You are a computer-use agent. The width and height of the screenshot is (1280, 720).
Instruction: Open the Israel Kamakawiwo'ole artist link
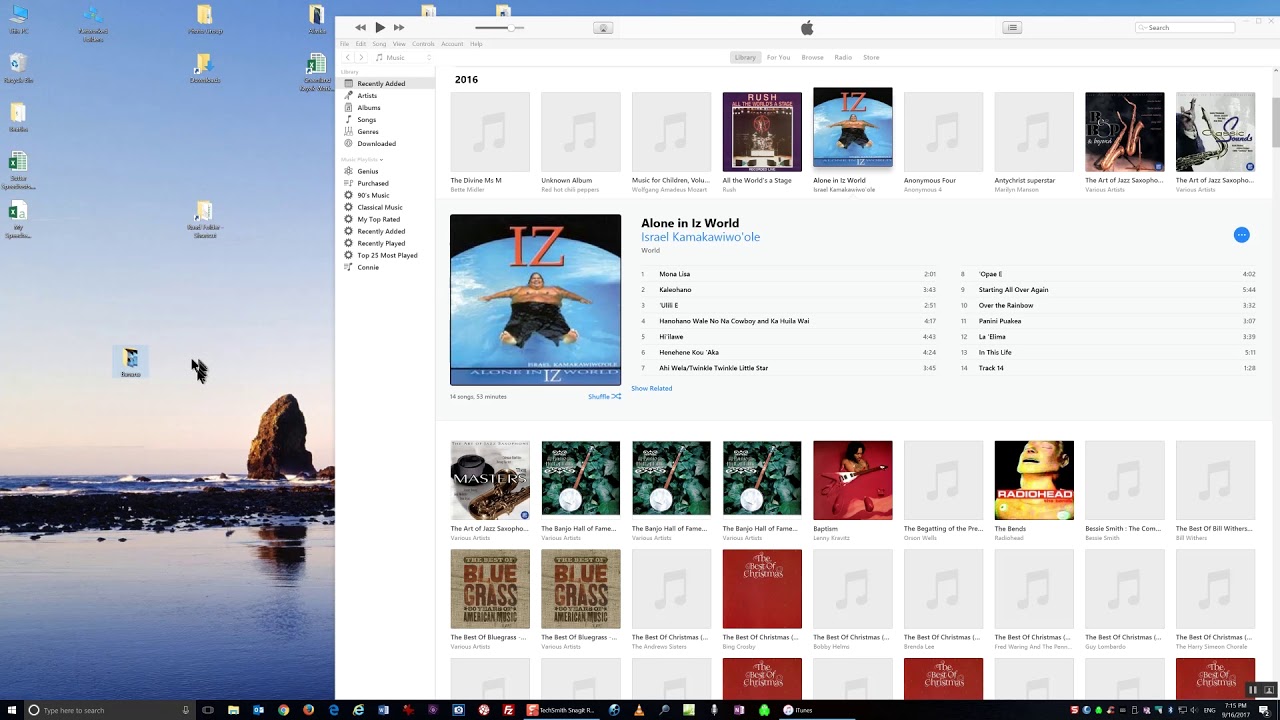pyautogui.click(x=700, y=237)
